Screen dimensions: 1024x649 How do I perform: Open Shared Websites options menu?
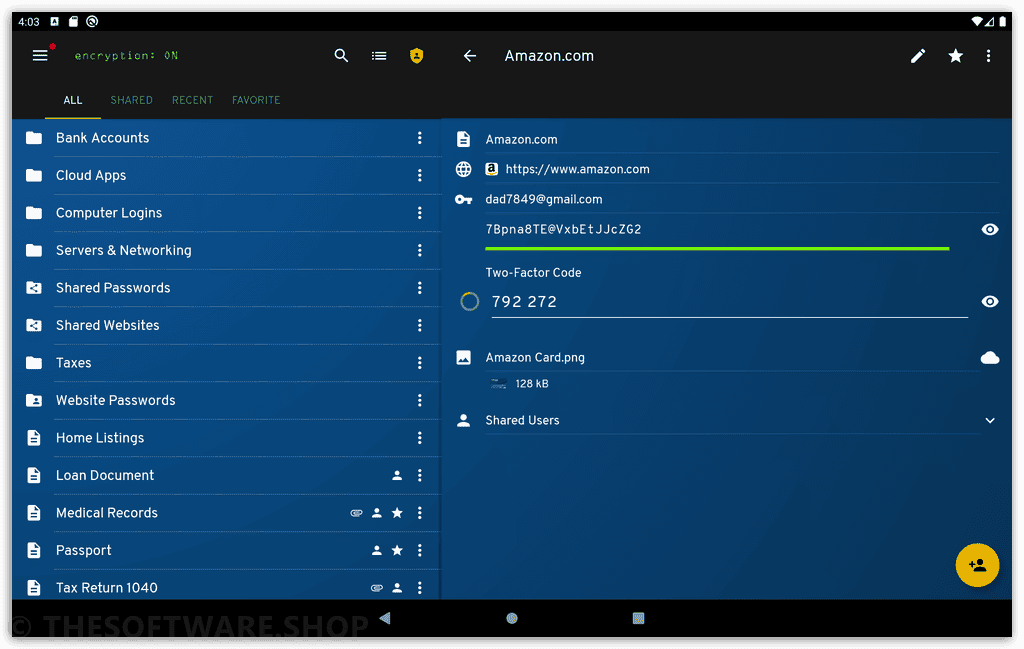click(x=419, y=325)
